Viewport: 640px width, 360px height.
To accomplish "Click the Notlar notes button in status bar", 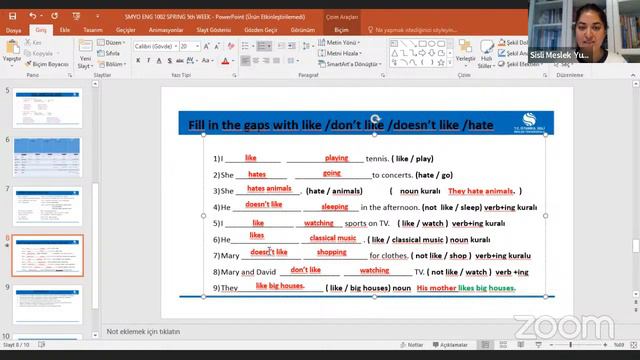I will (x=411, y=345).
